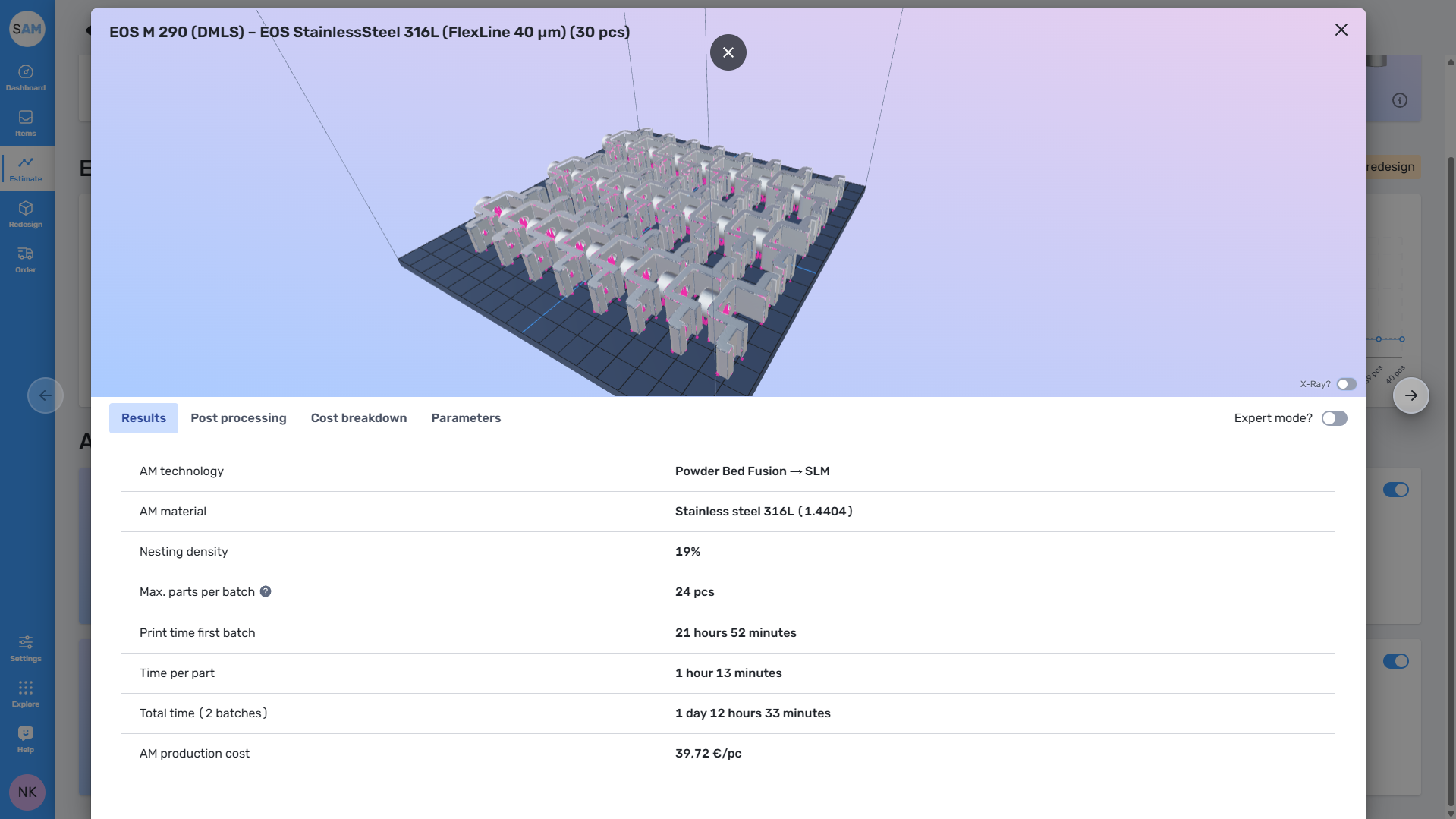Go to previous result with left arrow
The width and height of the screenshot is (1456, 819).
[x=46, y=395]
